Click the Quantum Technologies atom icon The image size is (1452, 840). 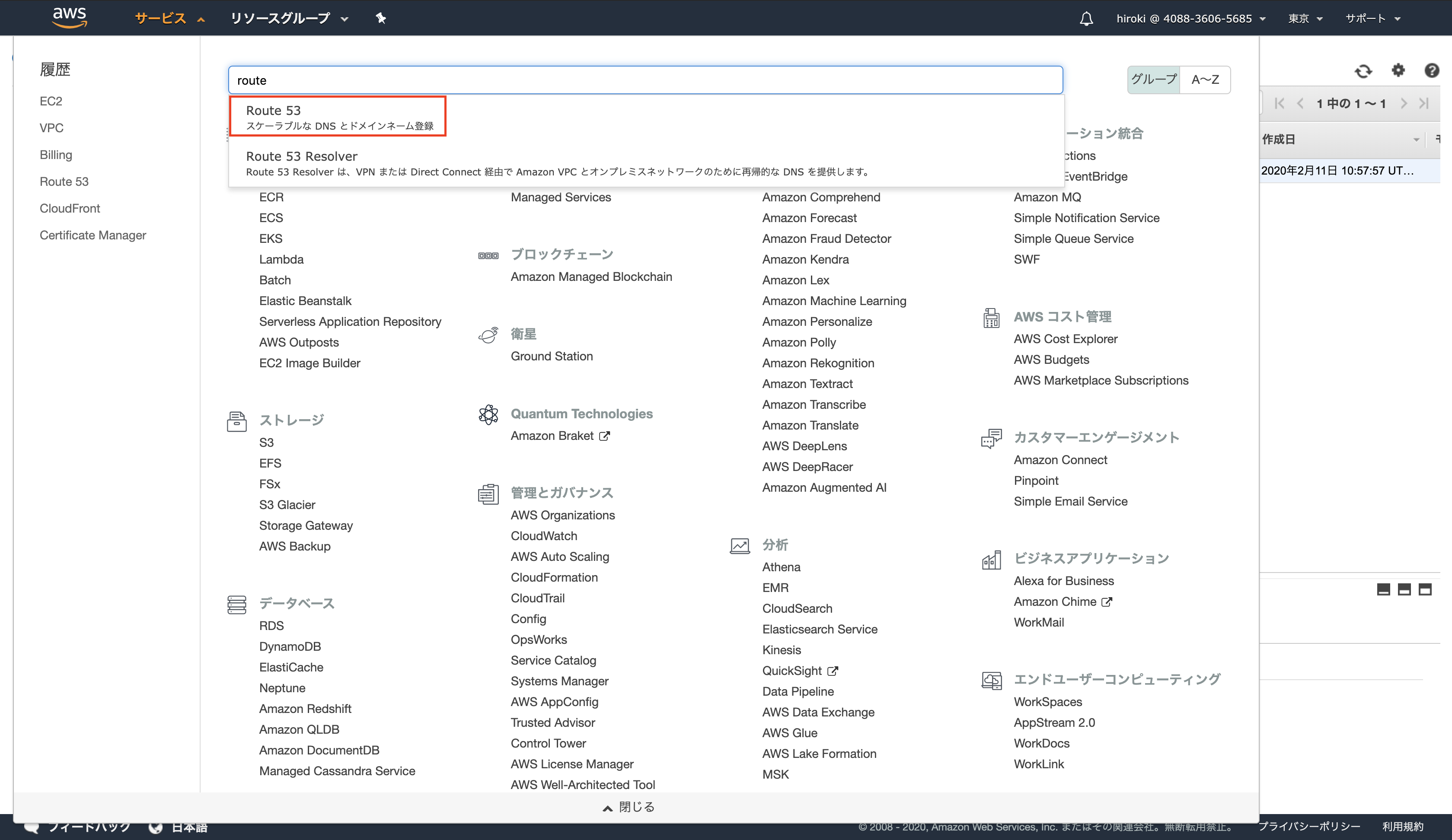click(488, 414)
